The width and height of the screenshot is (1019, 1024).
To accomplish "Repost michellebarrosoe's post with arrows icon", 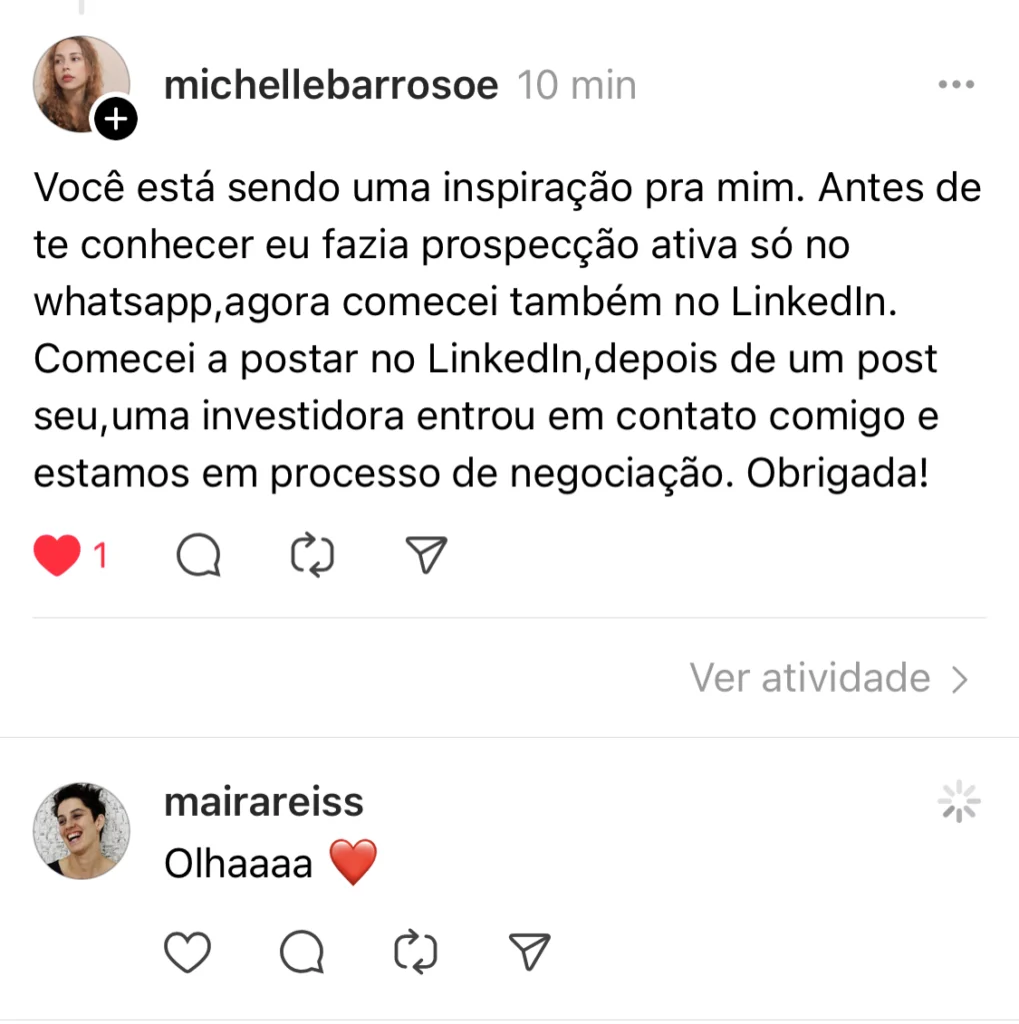I will point(312,555).
